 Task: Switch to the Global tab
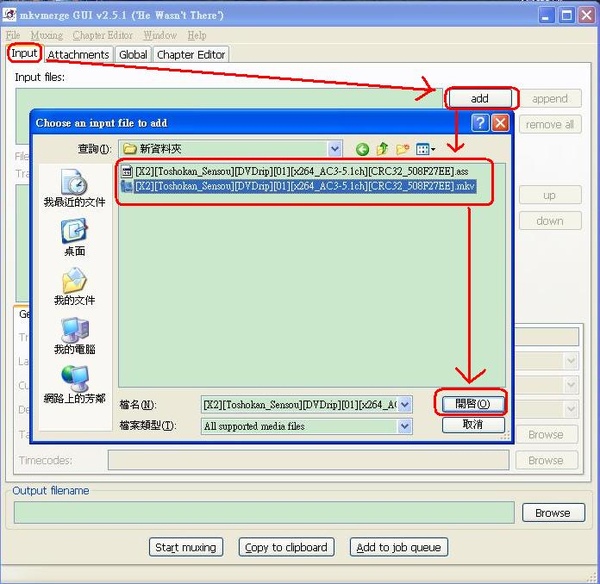pos(133,55)
